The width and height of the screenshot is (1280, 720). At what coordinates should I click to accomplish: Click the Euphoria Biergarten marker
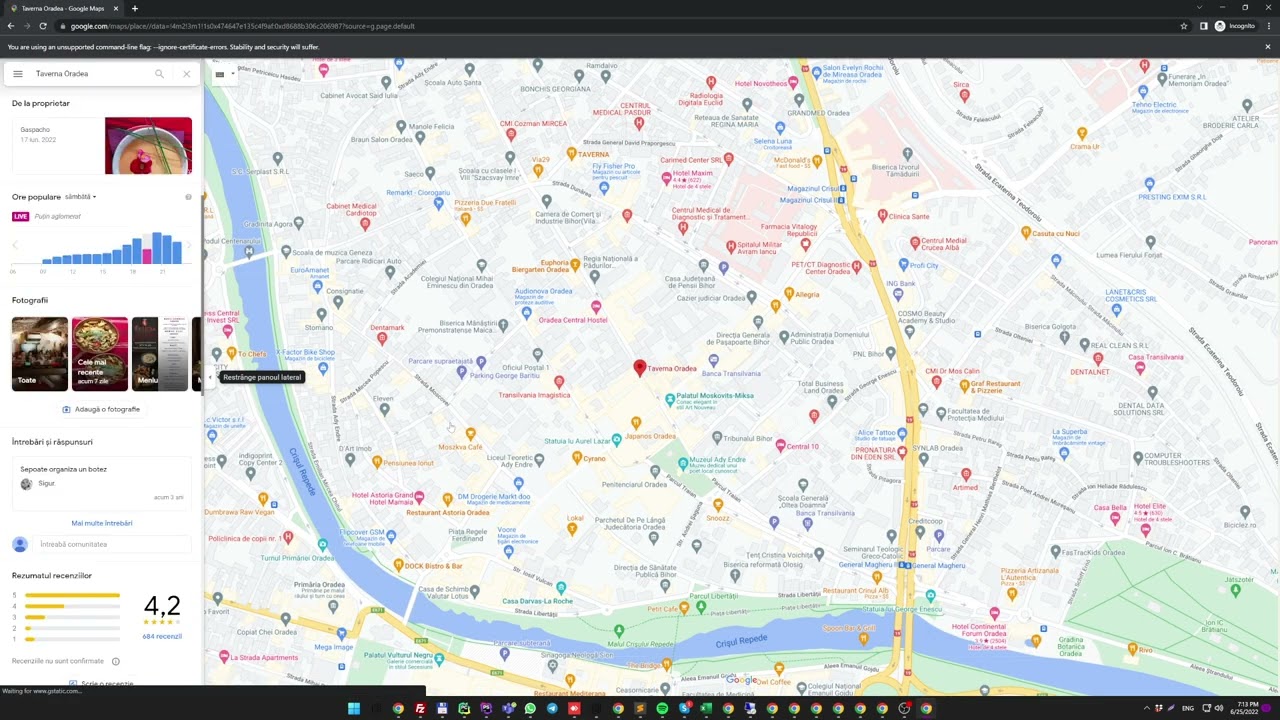coord(576,265)
